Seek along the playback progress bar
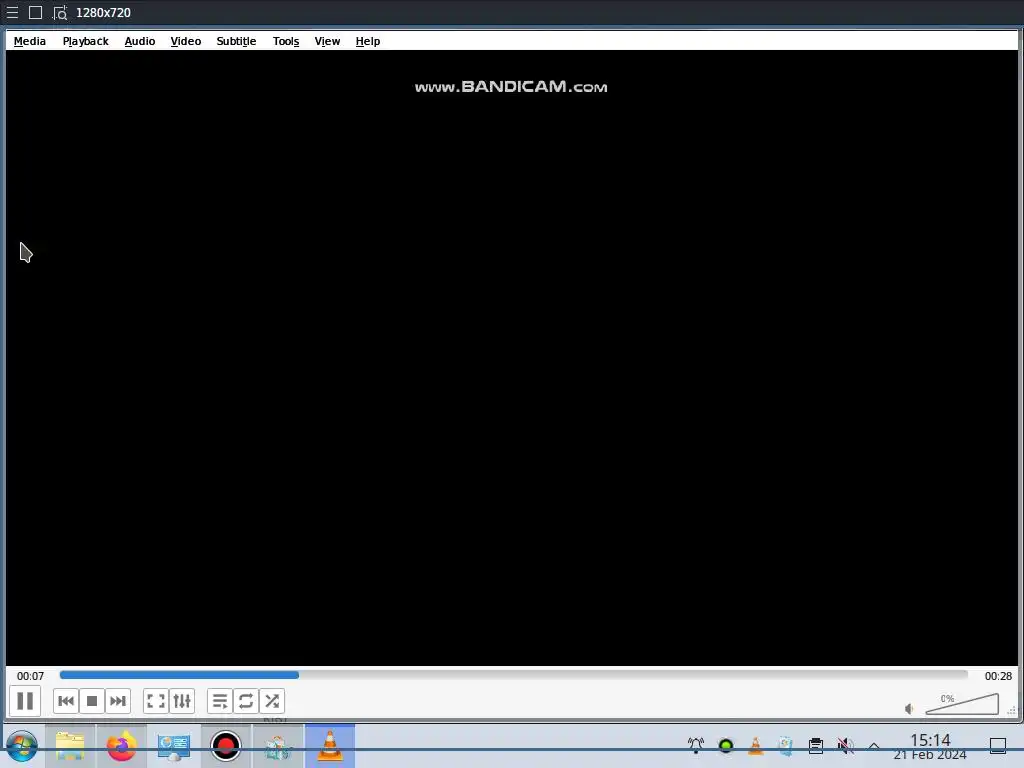The width and height of the screenshot is (1024, 768). pos(513,675)
